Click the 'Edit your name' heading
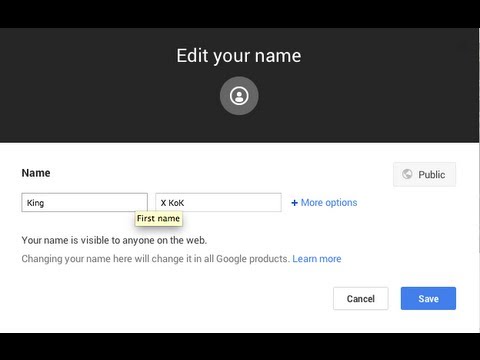 click(x=239, y=56)
